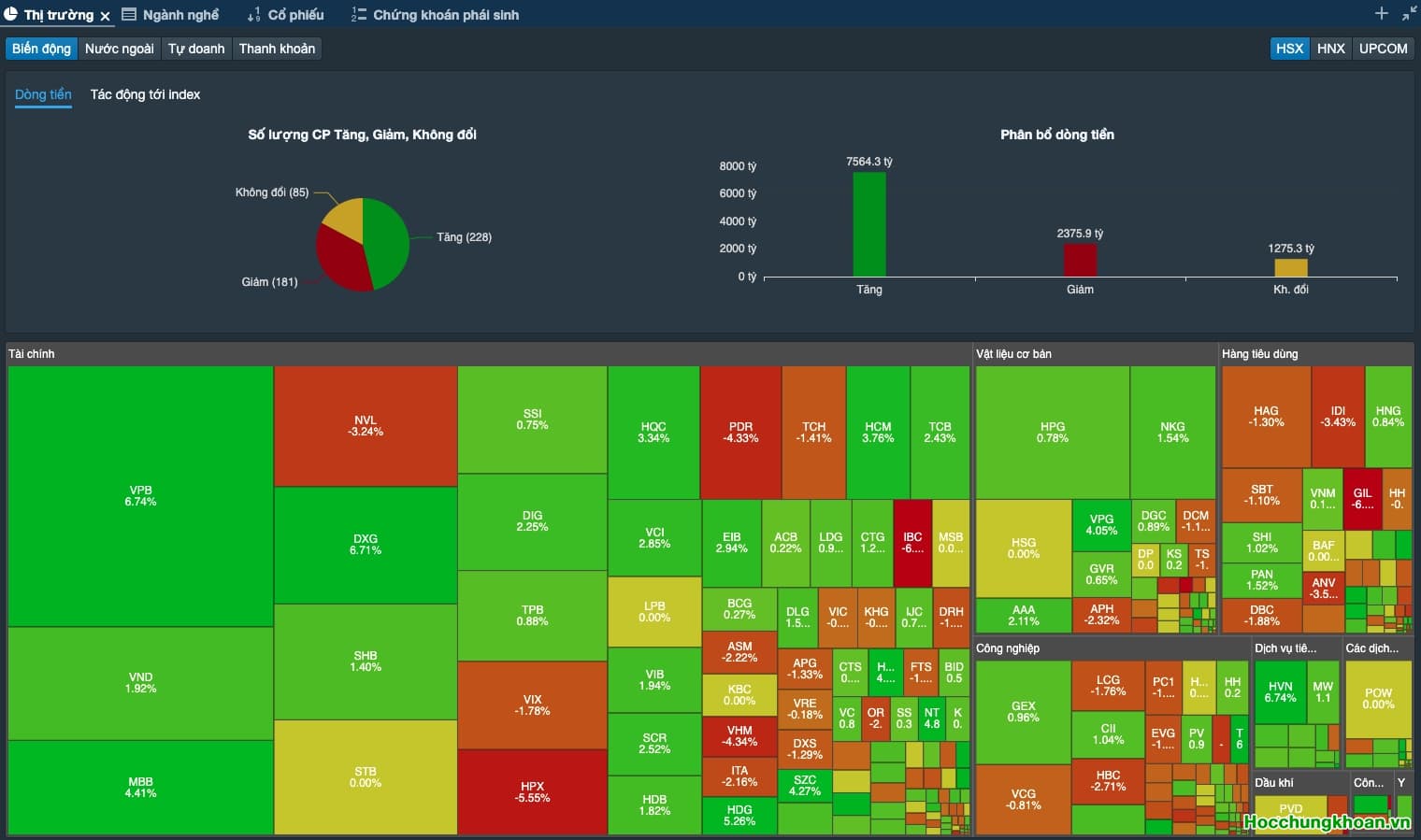
Task: Switch to Tác động tới index tab
Action: [145, 94]
